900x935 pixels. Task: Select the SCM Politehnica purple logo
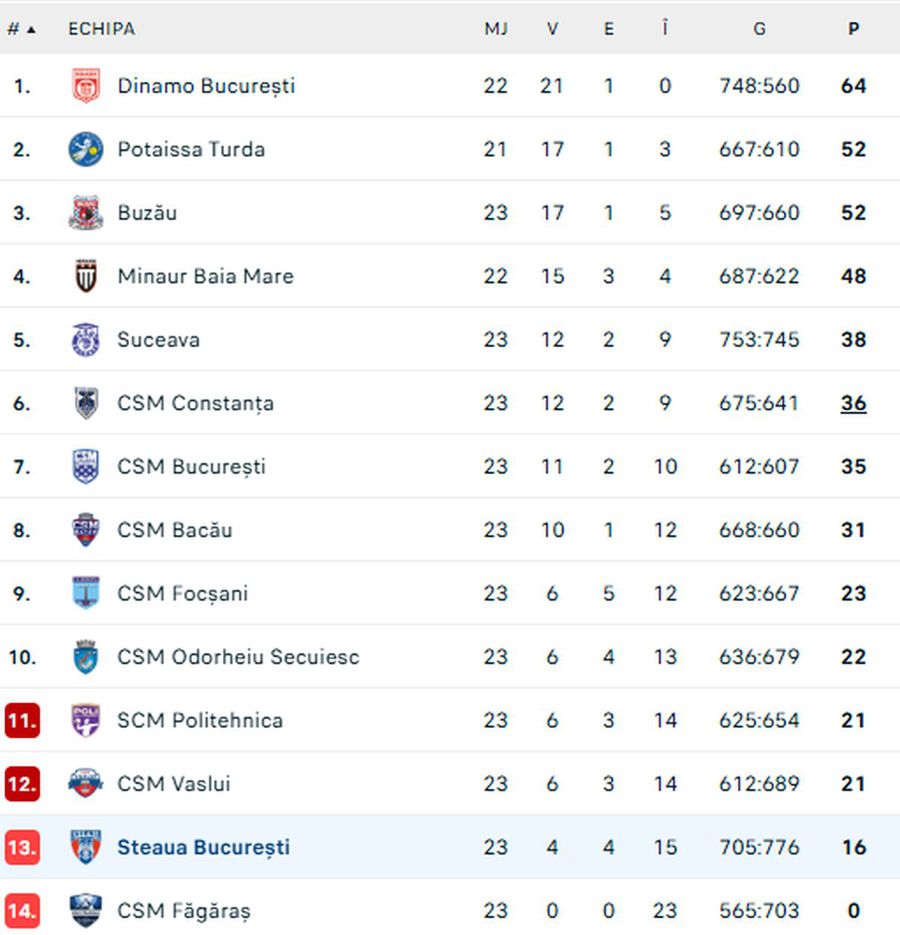87,720
